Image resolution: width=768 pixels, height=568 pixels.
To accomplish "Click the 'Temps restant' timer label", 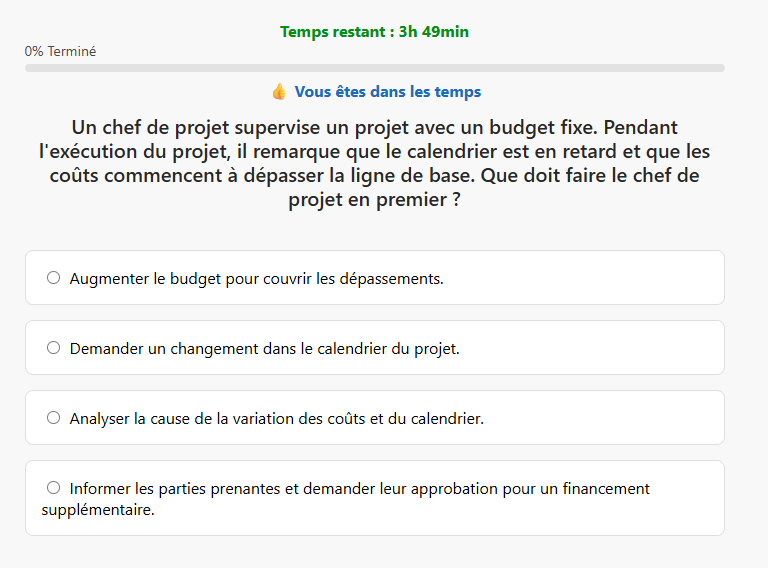I will click(x=336, y=32).
